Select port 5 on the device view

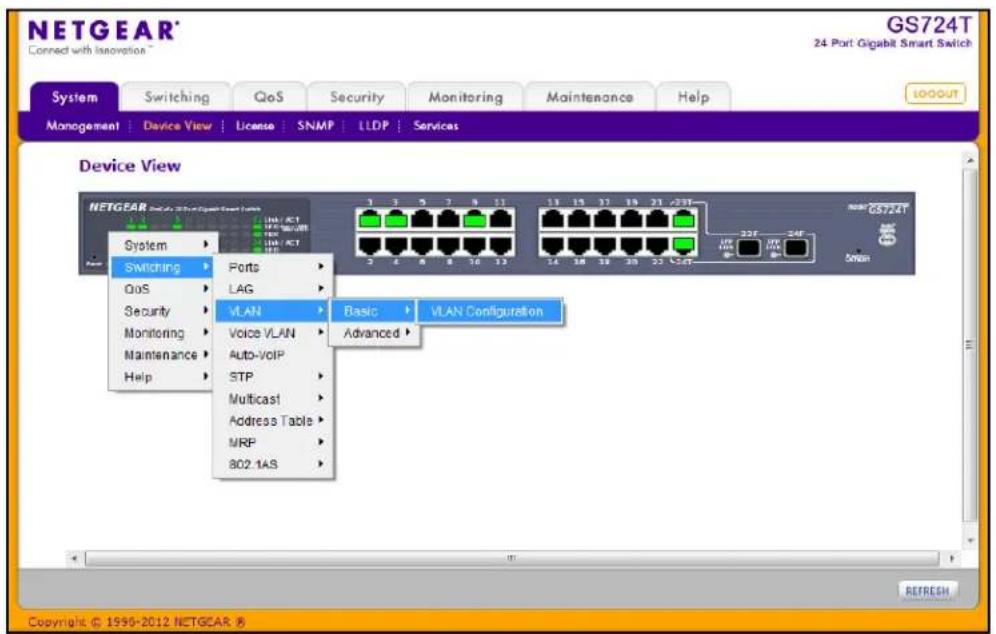[422, 220]
